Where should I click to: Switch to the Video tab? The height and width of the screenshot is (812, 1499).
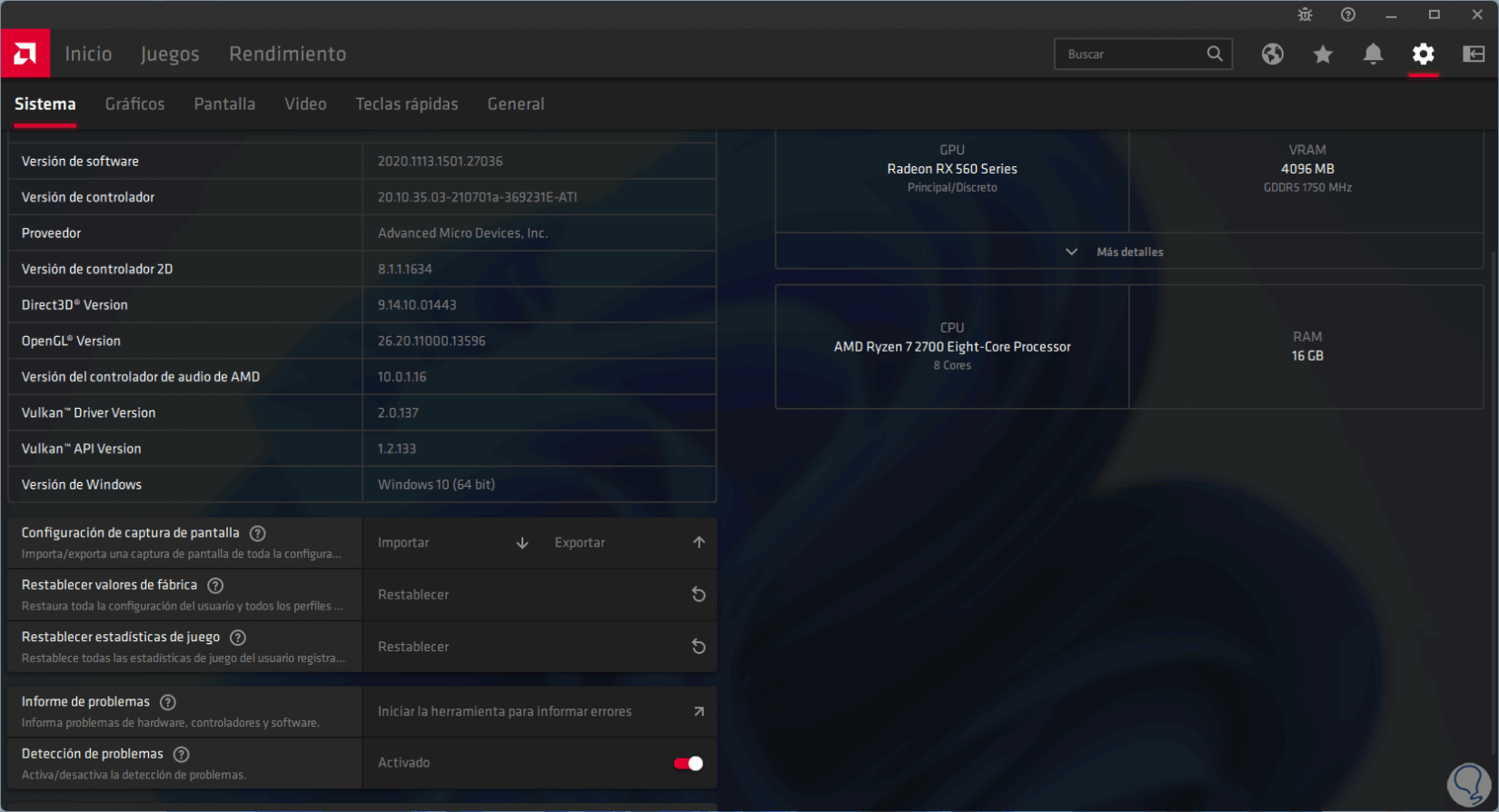(305, 104)
